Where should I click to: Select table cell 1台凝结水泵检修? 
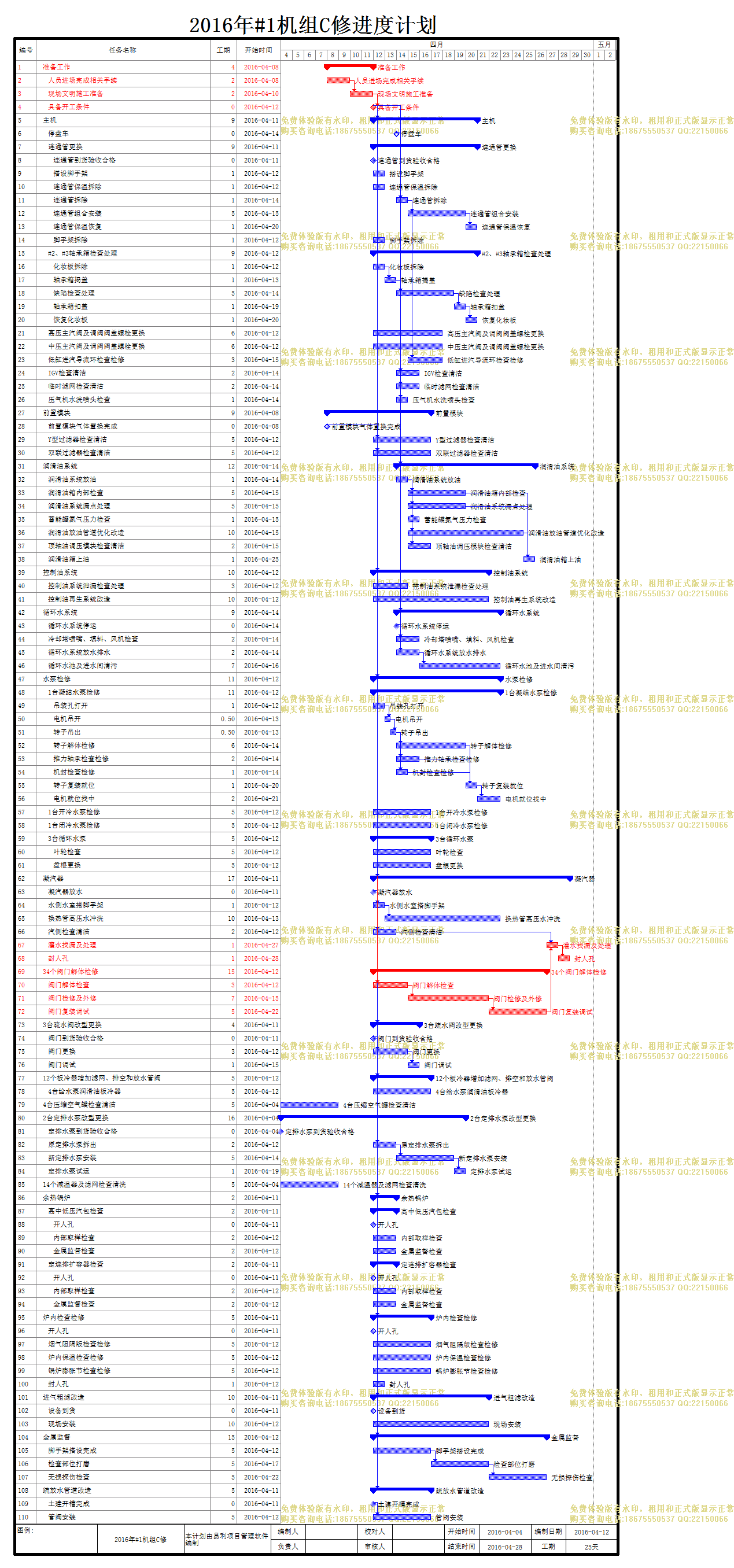point(73,692)
